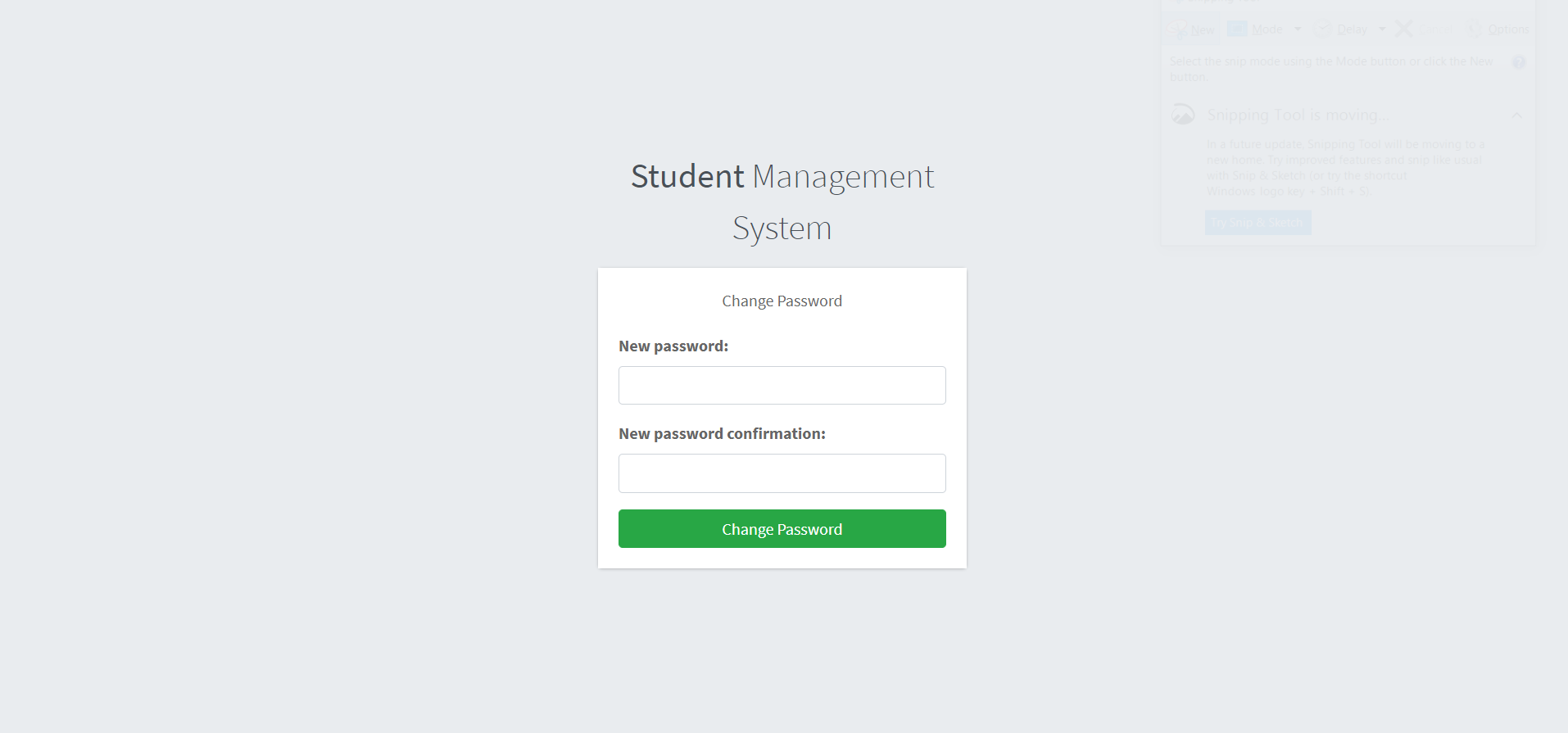Image resolution: width=1568 pixels, height=733 pixels.
Task: Select the Options menu item
Action: coord(1508,29)
